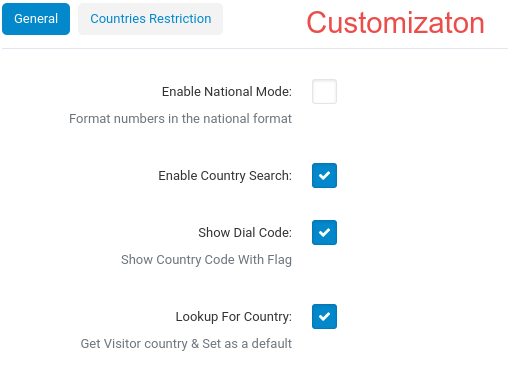Click the horizontal divider below the tabs

point(255,49)
